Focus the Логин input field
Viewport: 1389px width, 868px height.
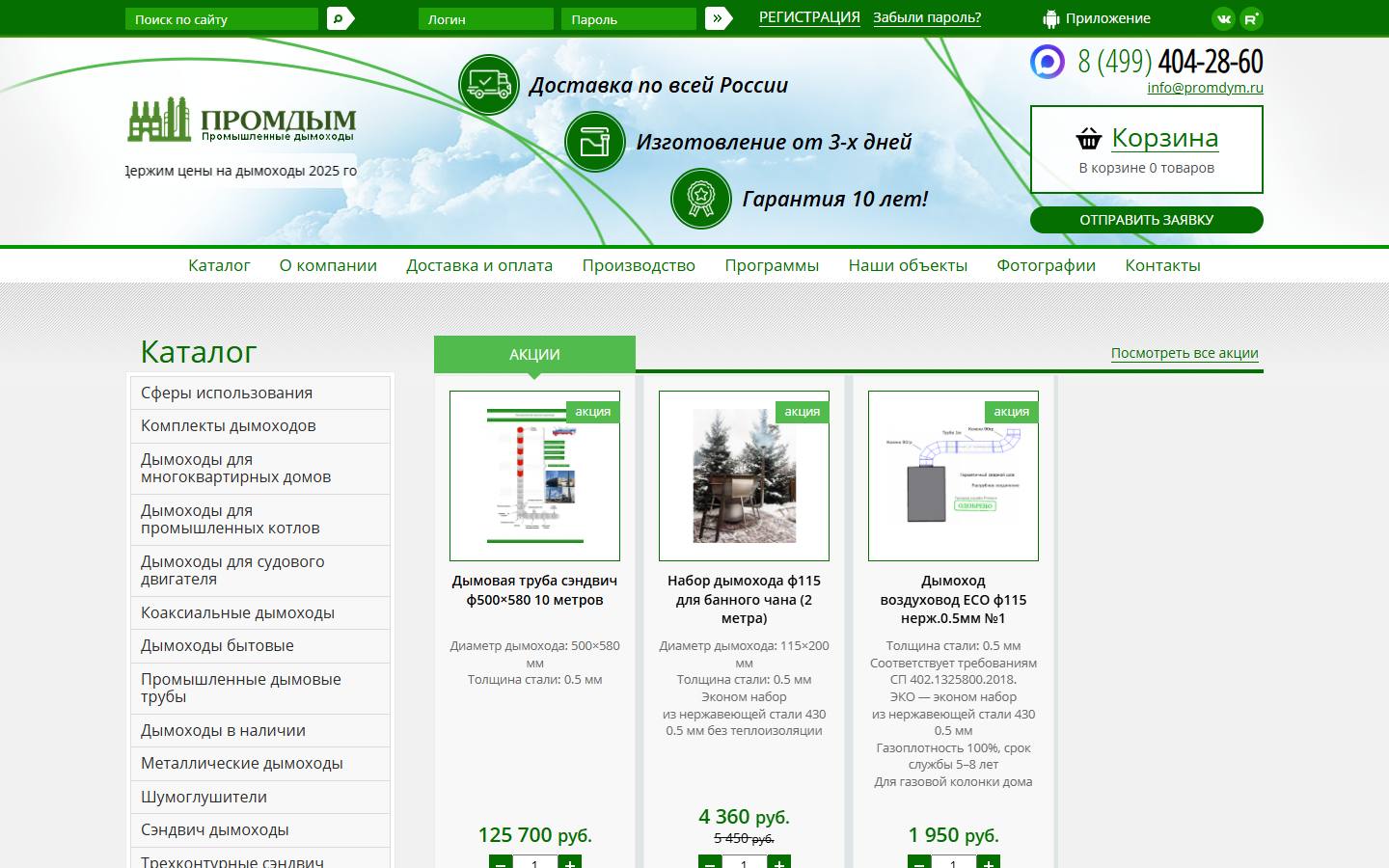[486, 18]
